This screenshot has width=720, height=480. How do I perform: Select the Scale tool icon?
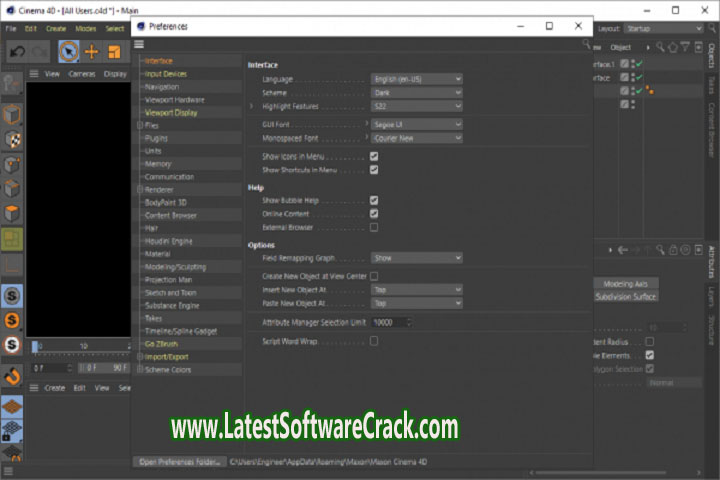[x=115, y=51]
